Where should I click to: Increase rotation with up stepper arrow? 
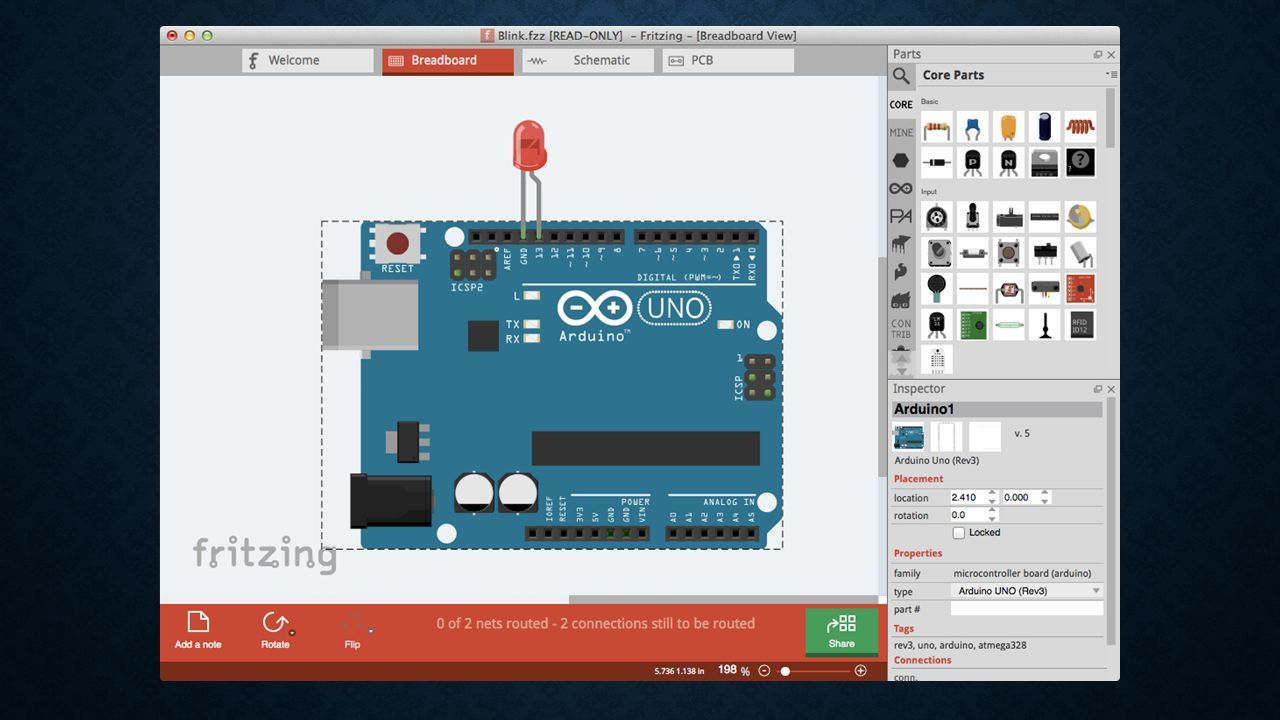[x=992, y=511]
